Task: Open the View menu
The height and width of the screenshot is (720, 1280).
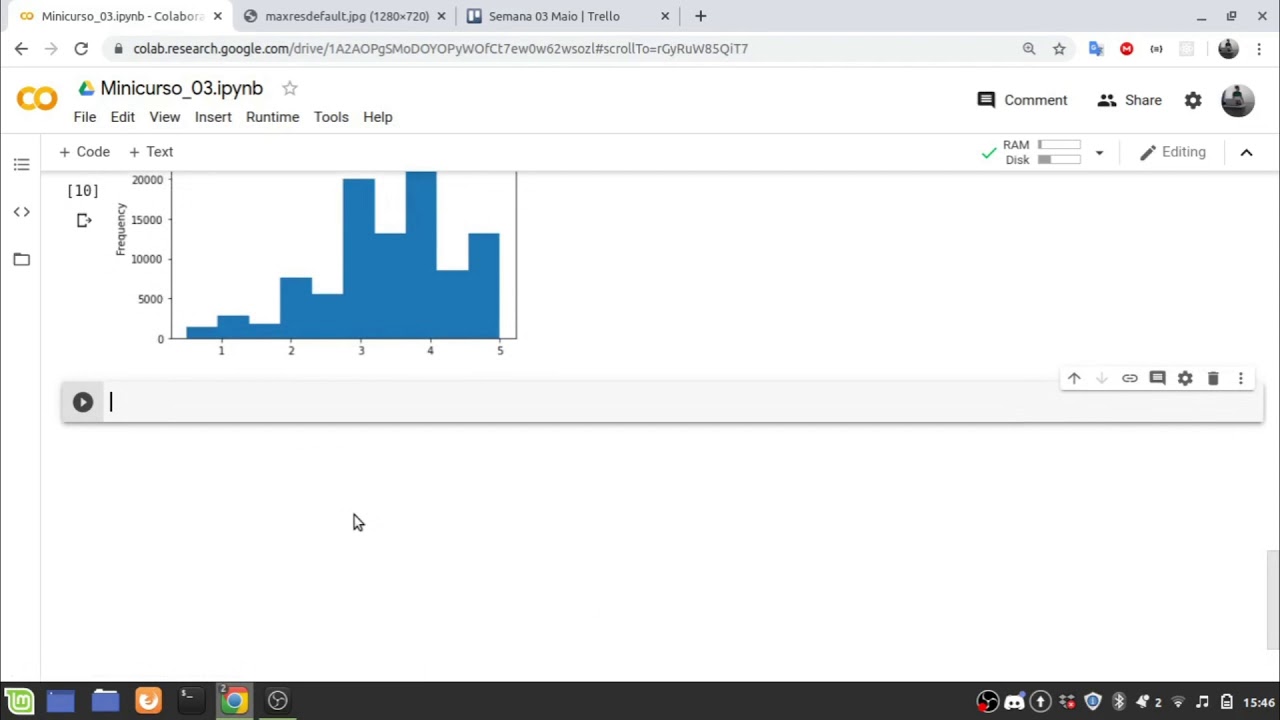Action: [165, 117]
